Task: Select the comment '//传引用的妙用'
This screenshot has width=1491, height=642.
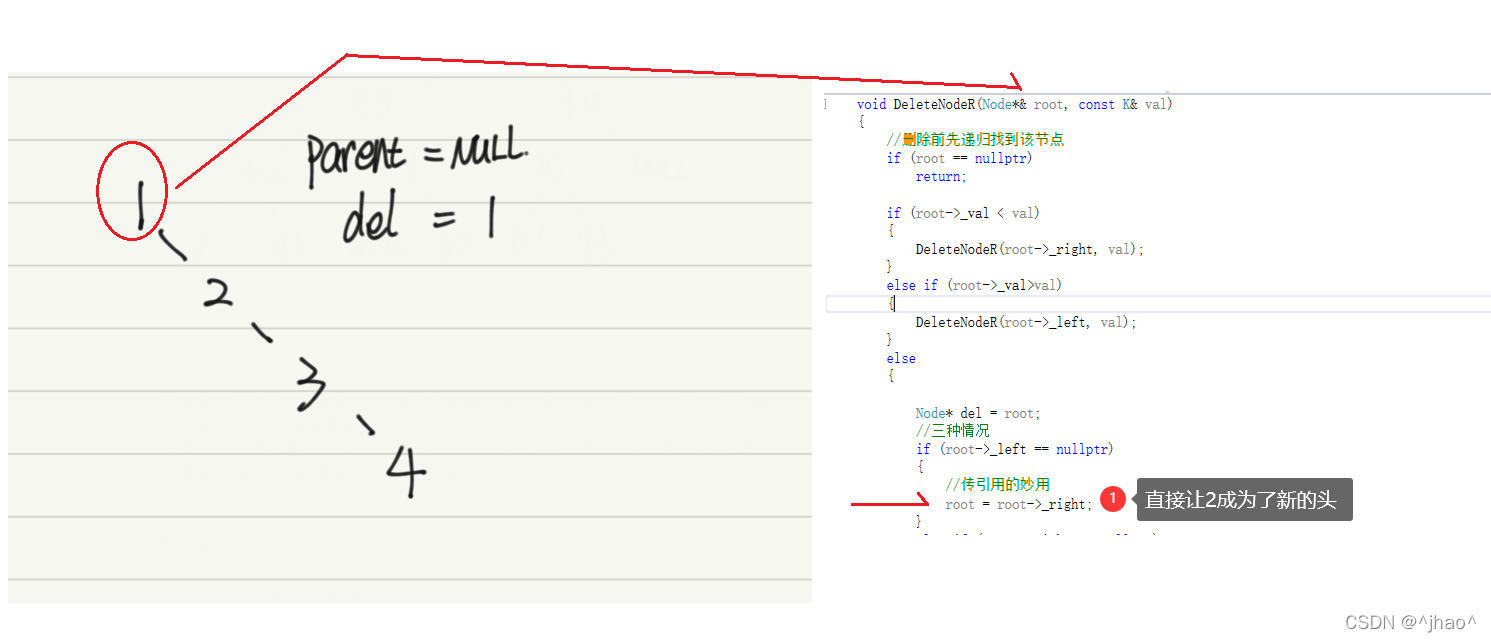Action: [997, 485]
